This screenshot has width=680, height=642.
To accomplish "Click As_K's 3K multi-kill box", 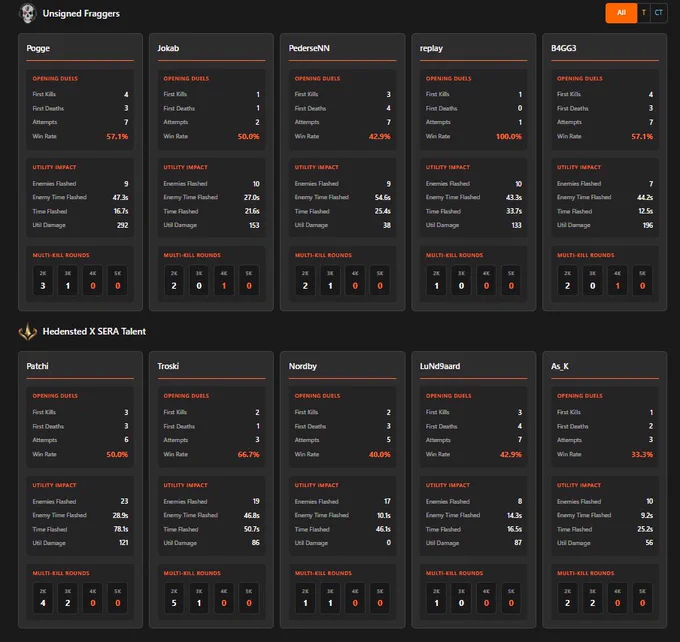I will [x=592, y=598].
